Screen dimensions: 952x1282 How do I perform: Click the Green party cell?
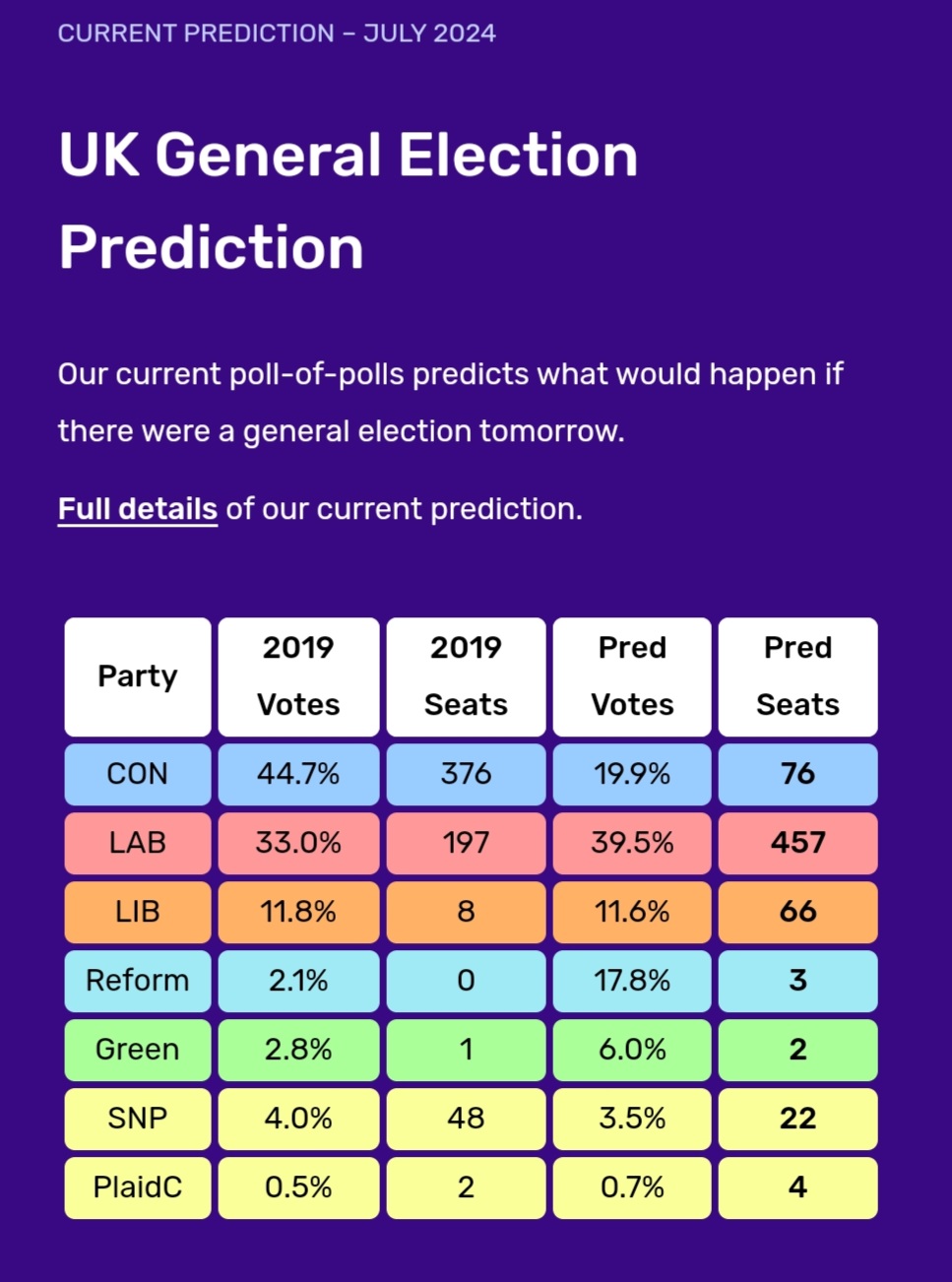tap(138, 1050)
